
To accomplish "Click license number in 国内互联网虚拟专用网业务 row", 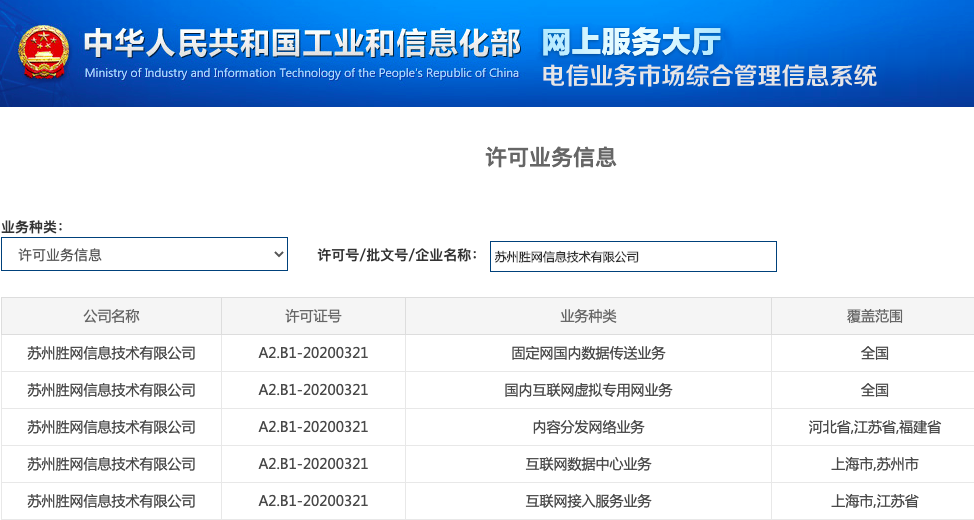I will point(313,390).
